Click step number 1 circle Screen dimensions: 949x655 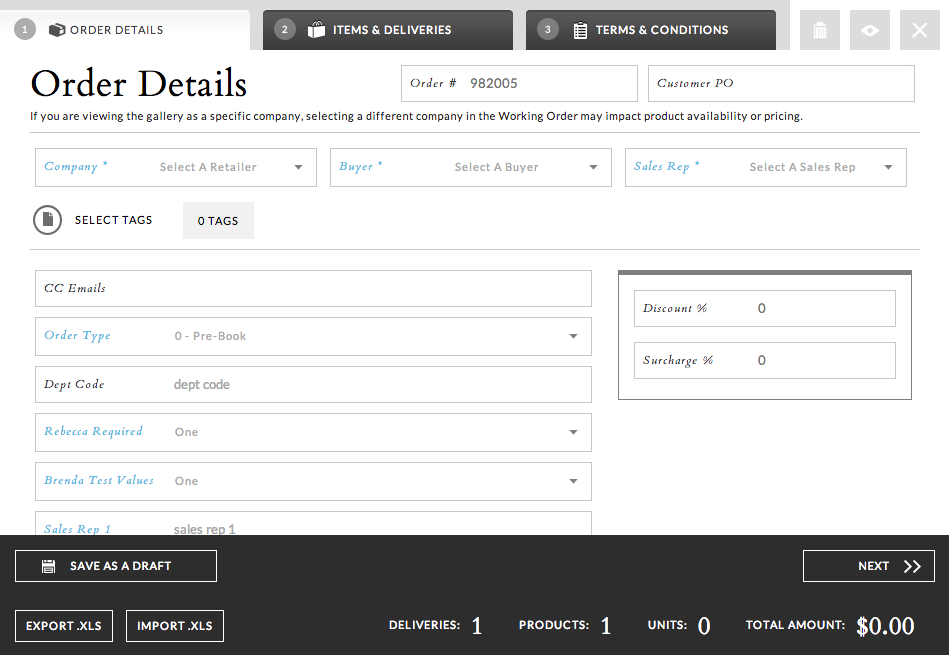tap(25, 29)
